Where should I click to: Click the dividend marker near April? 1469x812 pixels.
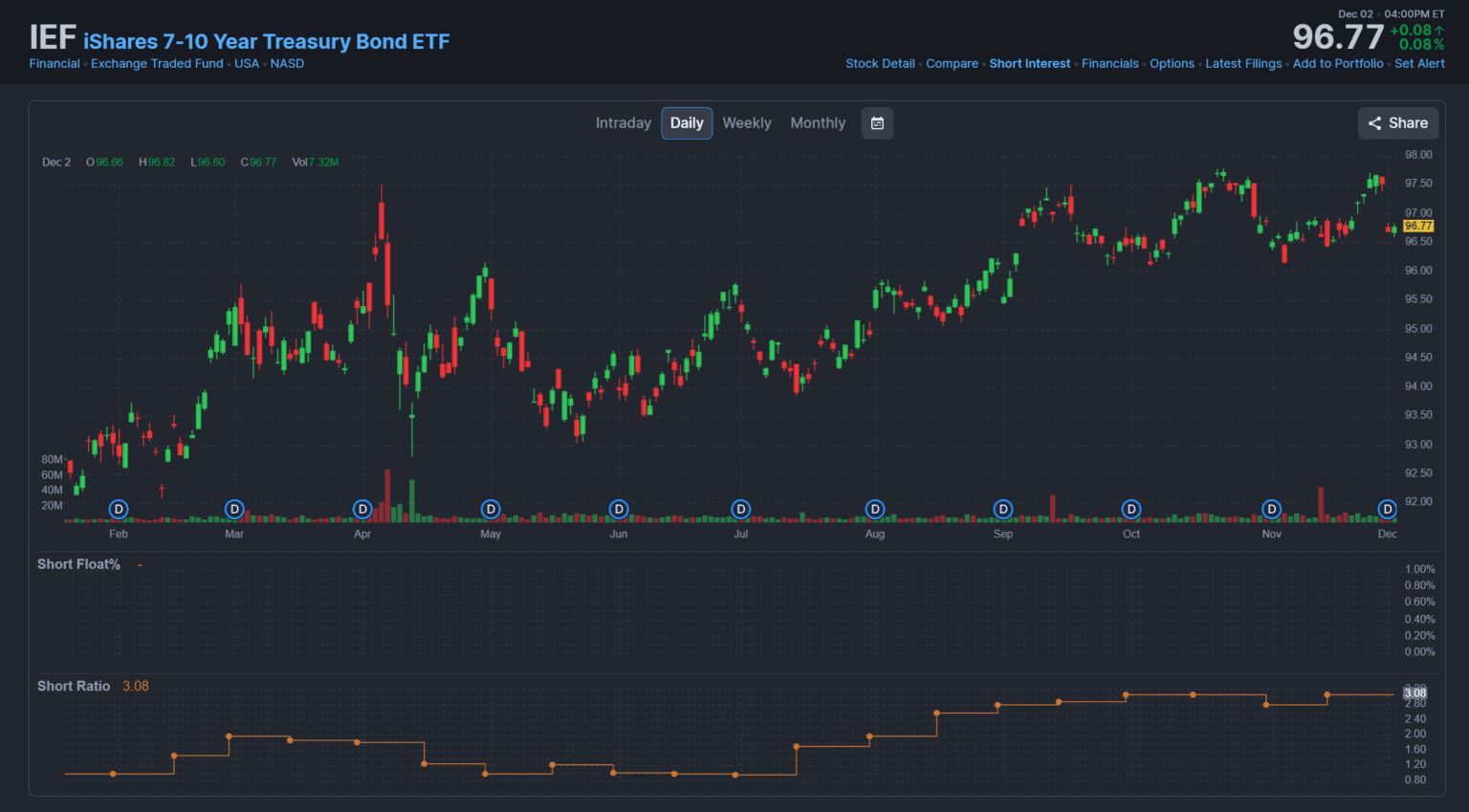(362, 509)
